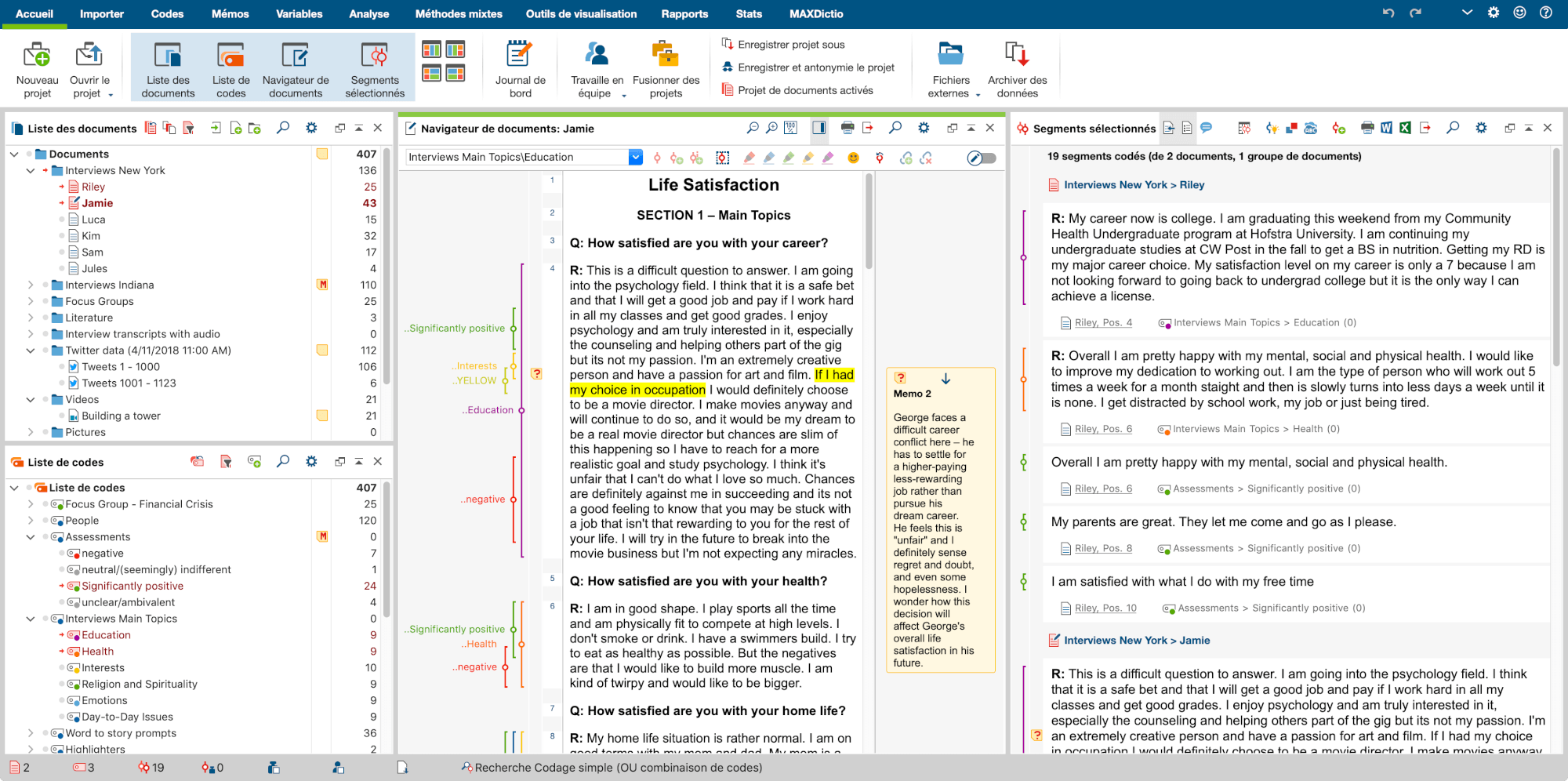Code selection with new code icon

[676, 158]
